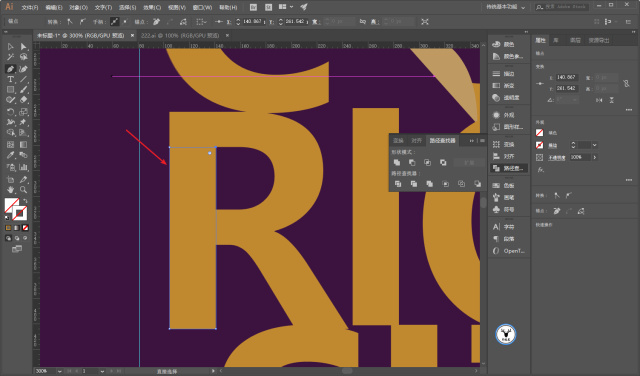Screen dimensions: 640x376
Task: Choose the Magic Wand tool
Action: 11,57
